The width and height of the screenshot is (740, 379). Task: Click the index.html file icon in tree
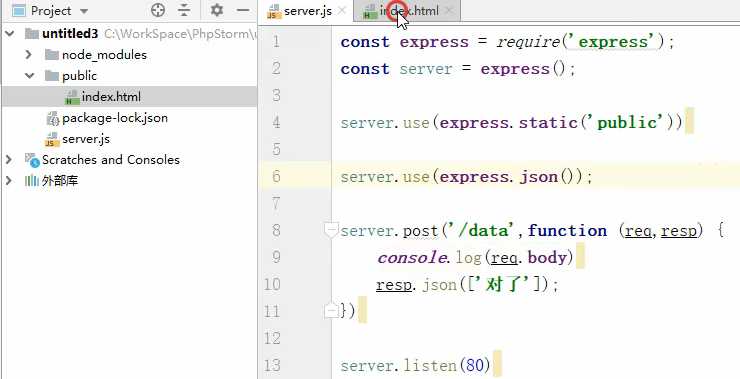click(72, 97)
